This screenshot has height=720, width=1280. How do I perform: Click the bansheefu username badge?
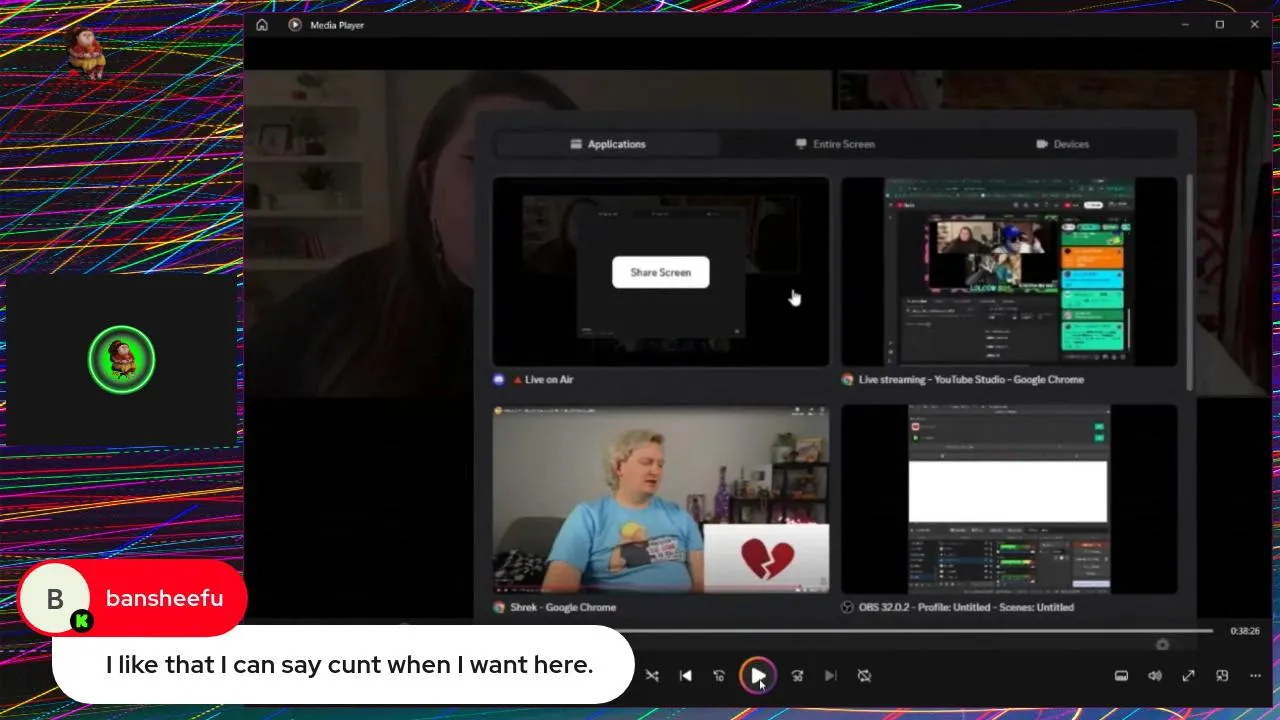[164, 598]
